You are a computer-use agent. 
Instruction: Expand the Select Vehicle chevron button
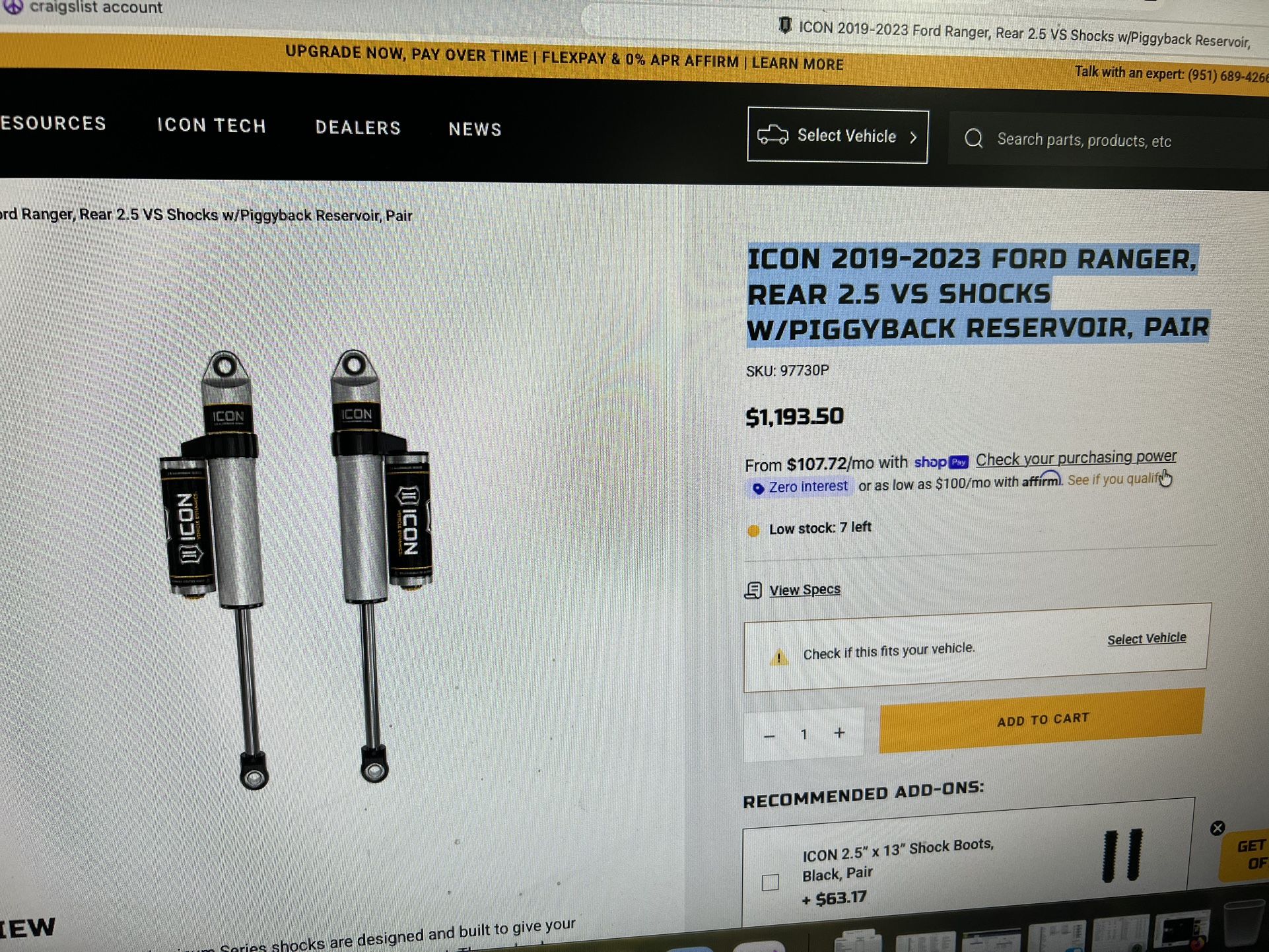click(913, 137)
